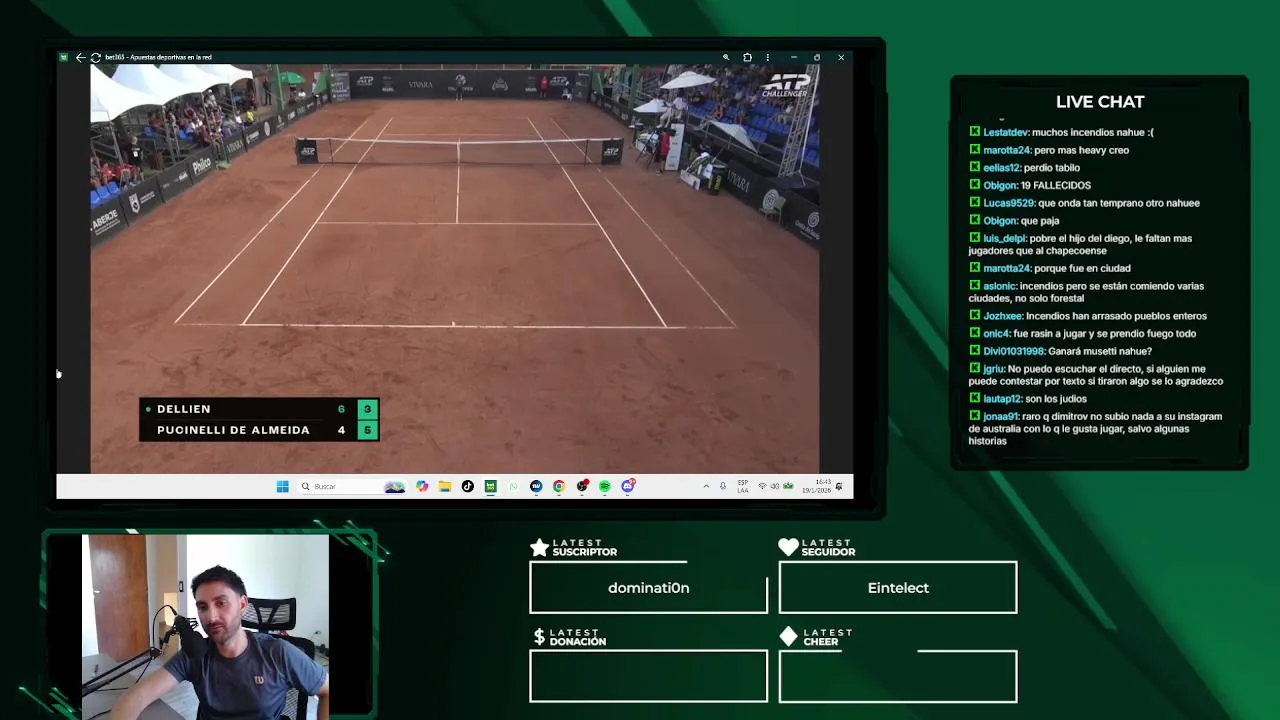Click the bet365 app icon in title bar

coord(63,57)
